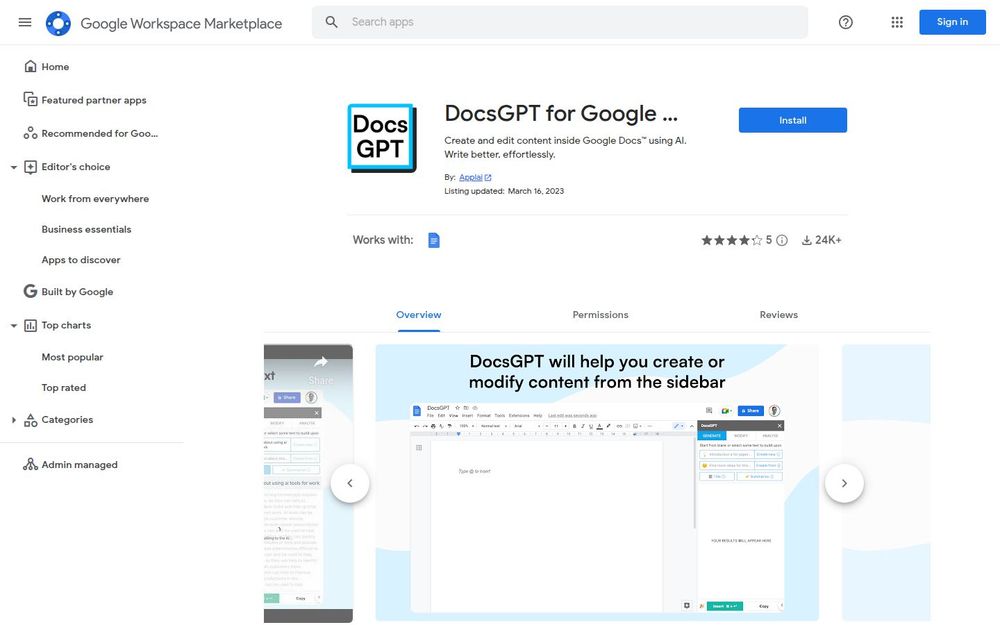Switch to the Permissions tab
This screenshot has height=625, width=1000.
pos(600,315)
